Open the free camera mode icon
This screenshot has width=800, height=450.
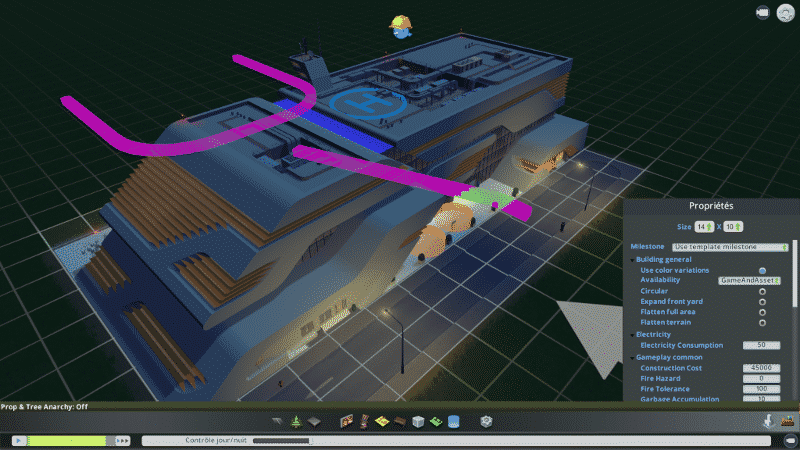[x=763, y=13]
